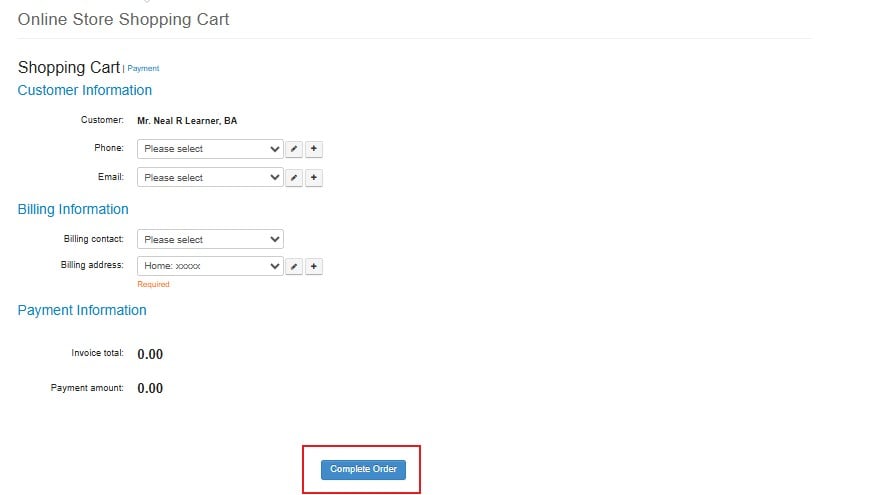Viewport: 882px width, 495px height.
Task: Open the Billing contact dropdown
Action: [x=210, y=240]
